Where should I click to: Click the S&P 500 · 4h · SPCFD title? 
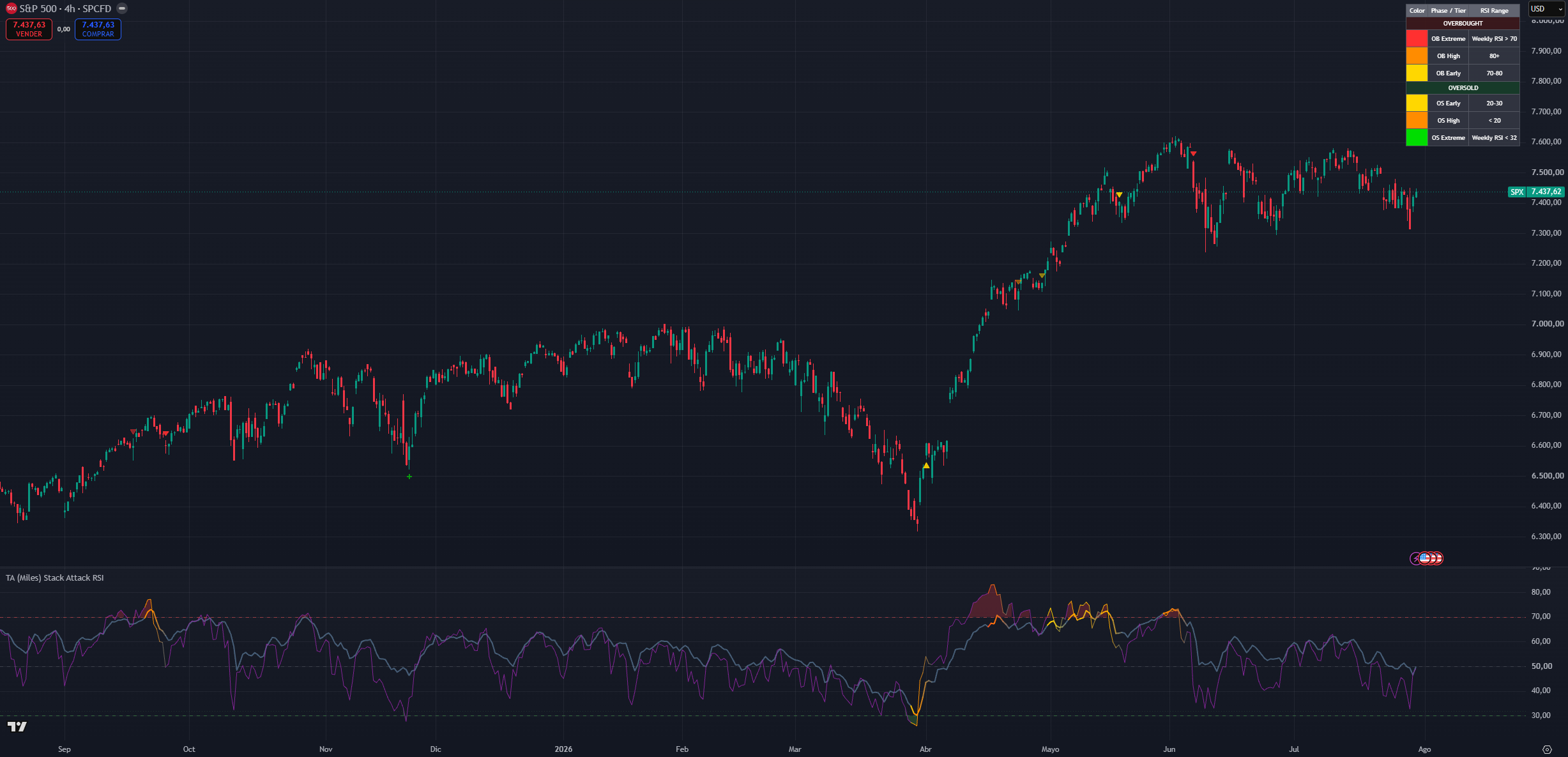pos(65,8)
